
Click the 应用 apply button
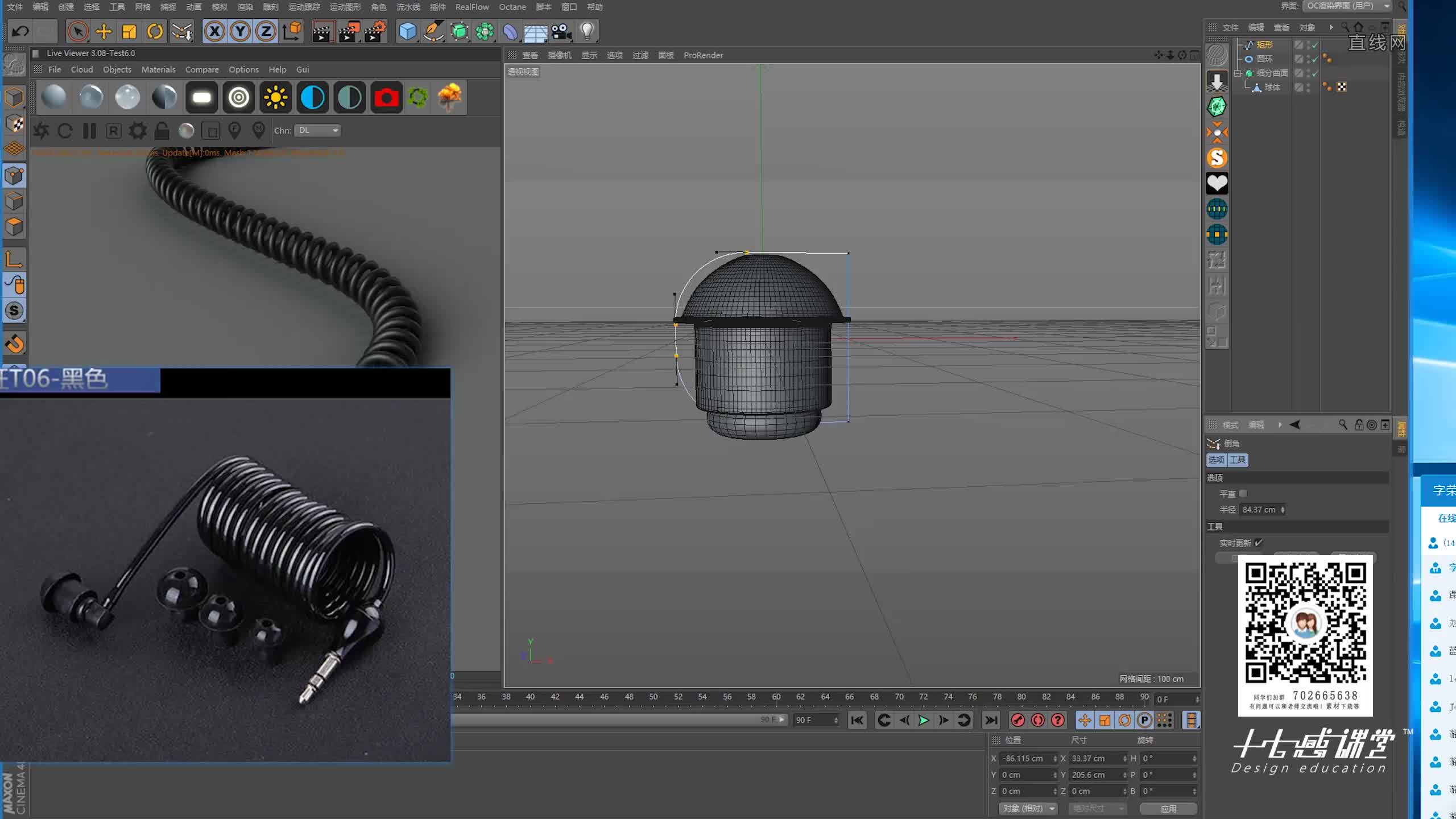(1168, 808)
